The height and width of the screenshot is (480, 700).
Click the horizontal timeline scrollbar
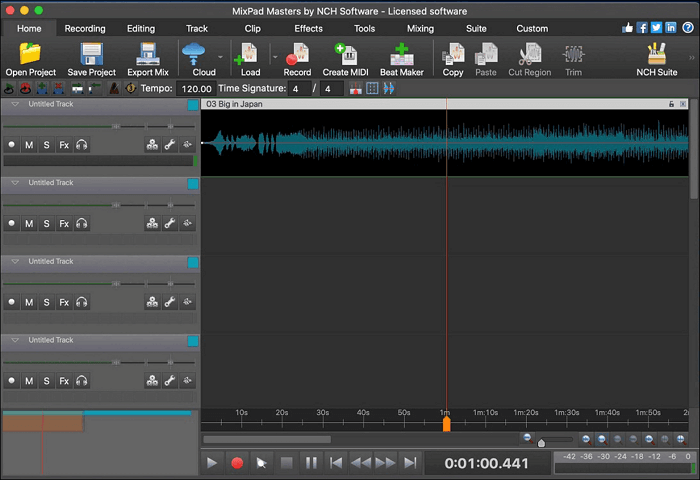pos(267,440)
